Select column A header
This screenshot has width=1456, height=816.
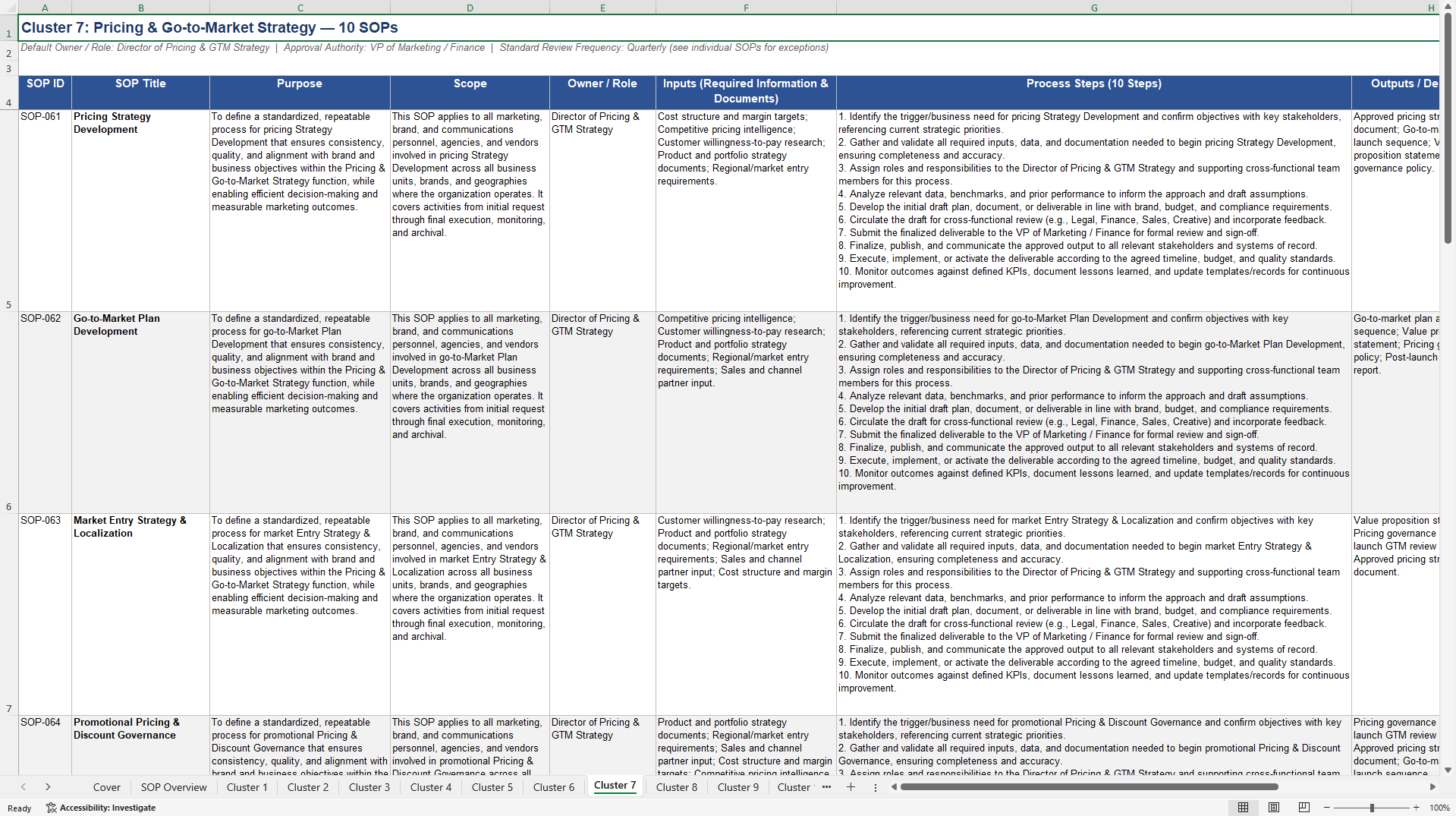pyautogui.click(x=45, y=8)
